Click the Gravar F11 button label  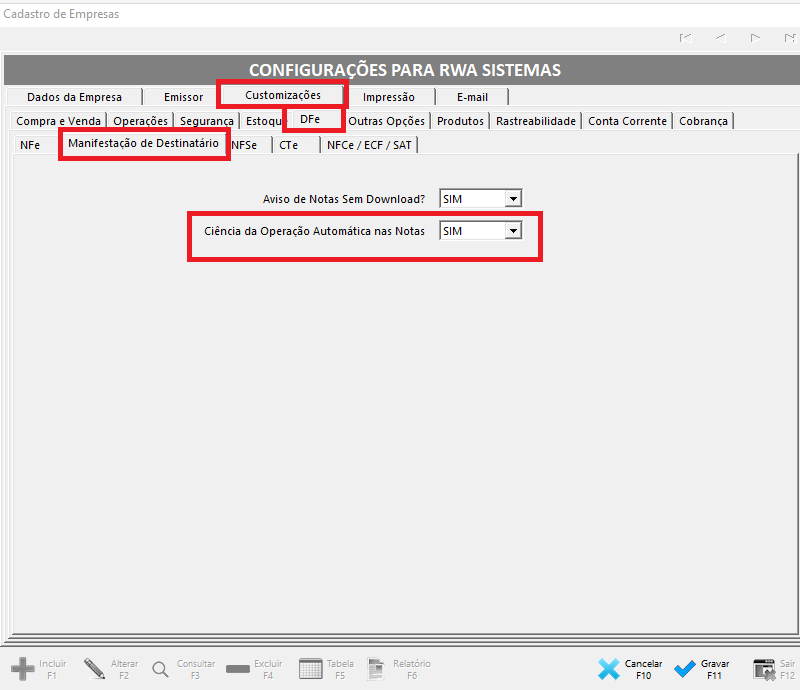[x=715, y=670]
